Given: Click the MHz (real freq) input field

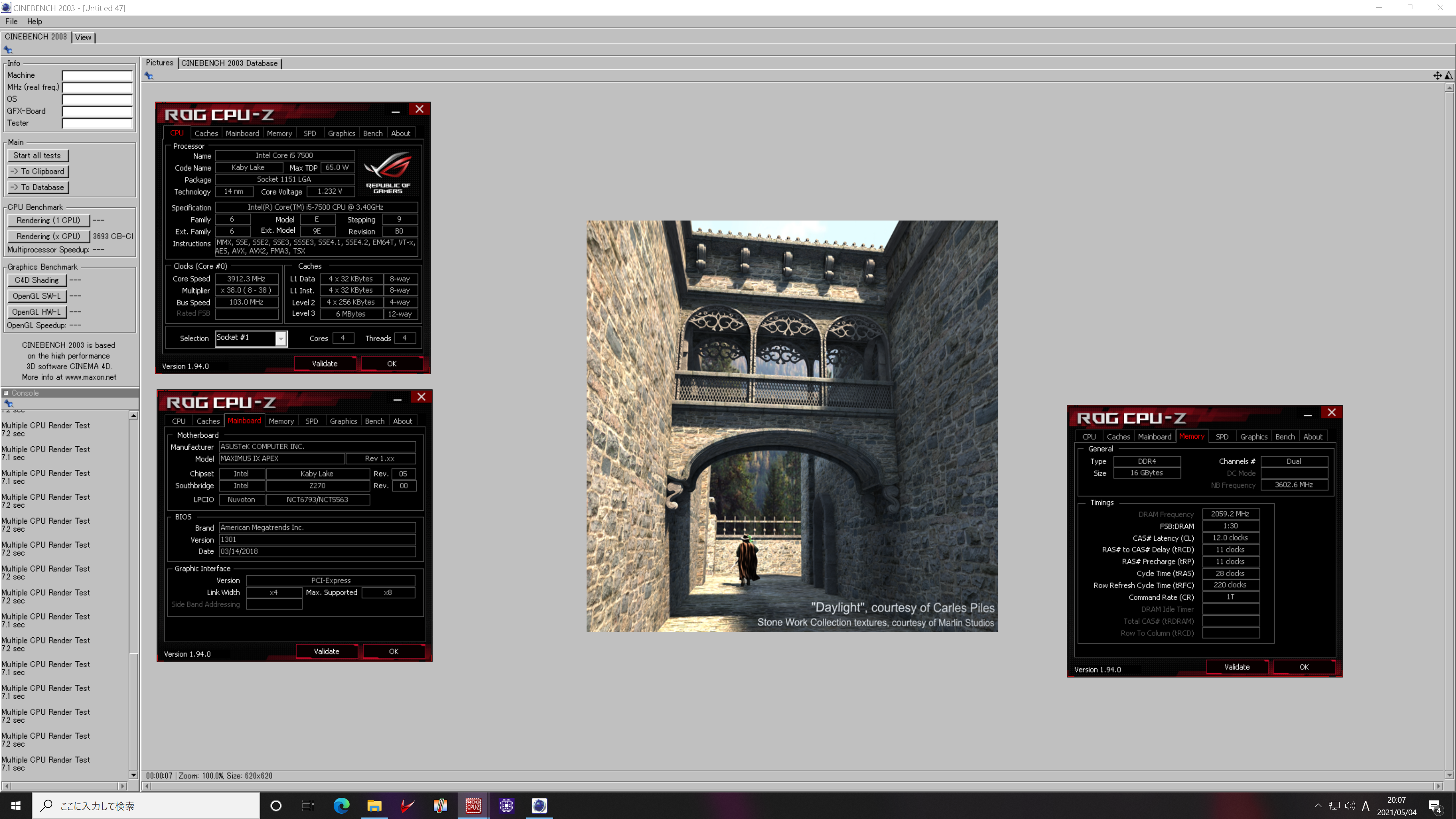Looking at the screenshot, I should point(97,87).
